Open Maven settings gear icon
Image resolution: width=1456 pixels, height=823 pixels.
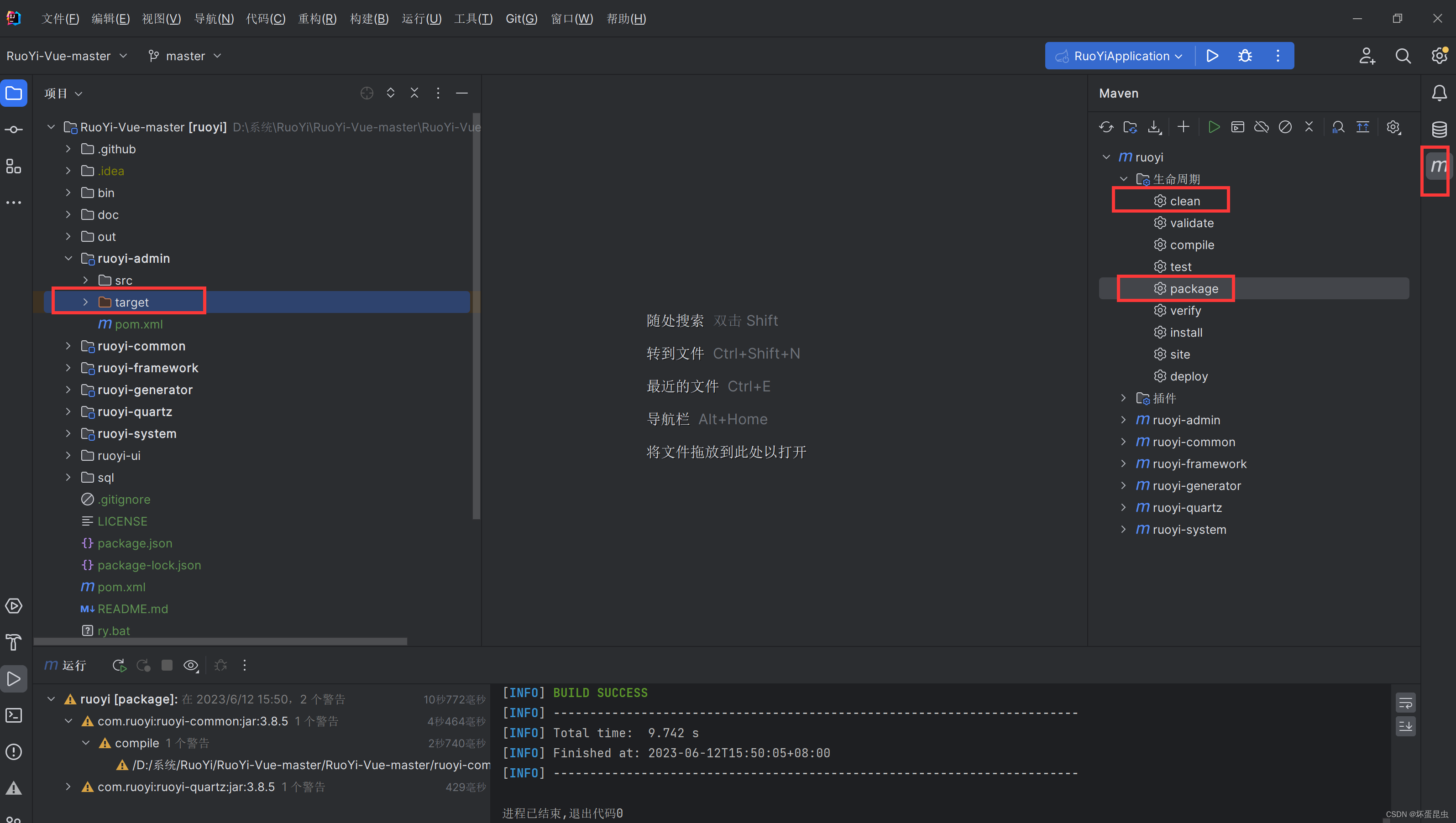click(1393, 127)
